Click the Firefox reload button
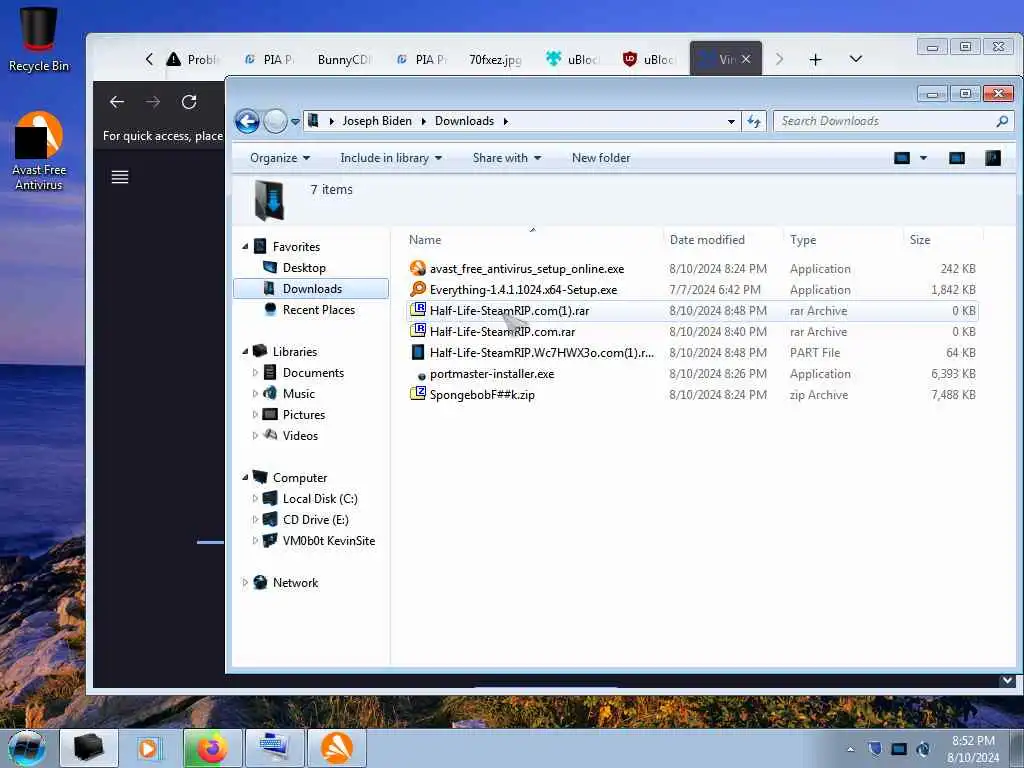 coord(189,102)
